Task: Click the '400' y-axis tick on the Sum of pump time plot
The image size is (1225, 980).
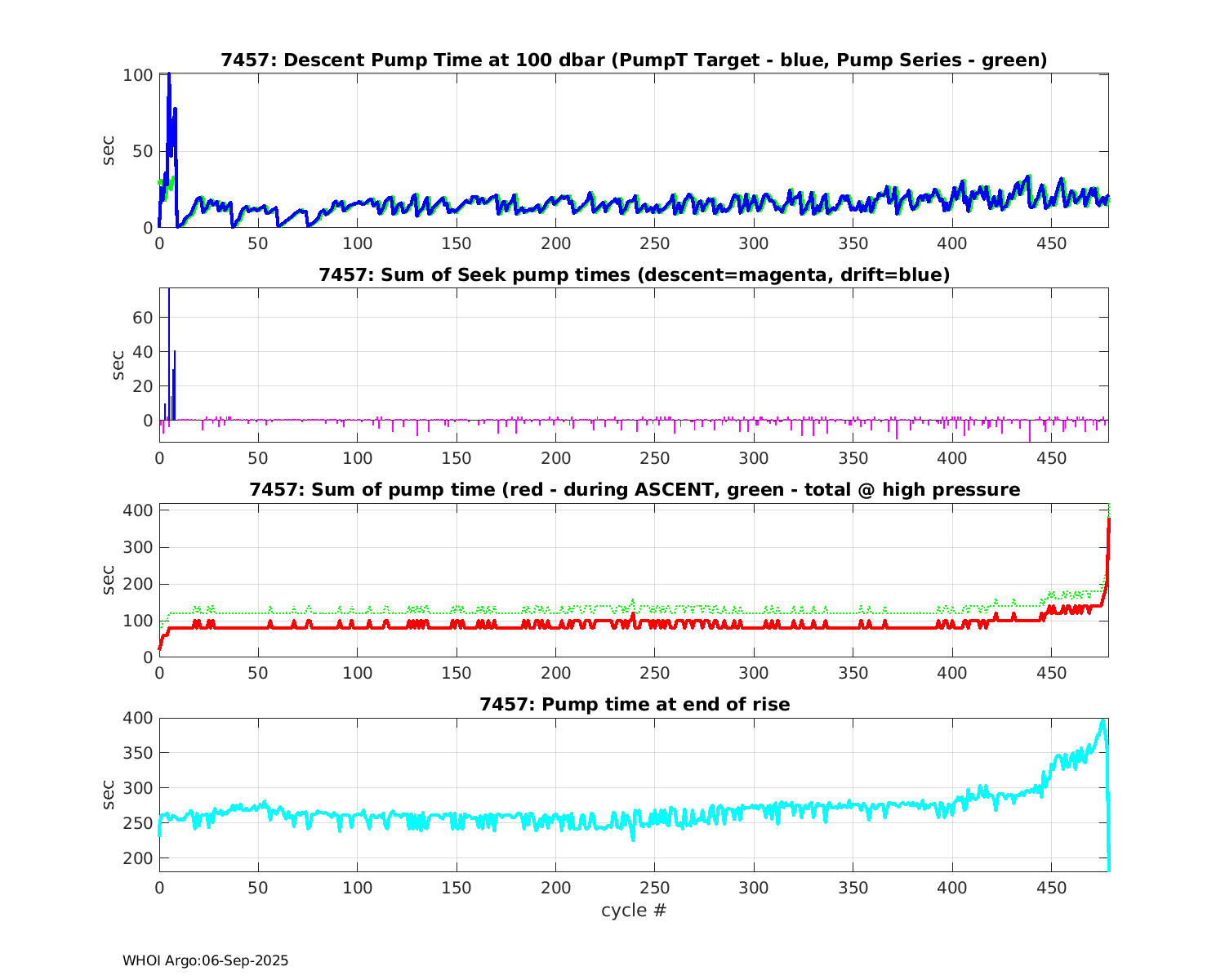Action: pos(137,510)
